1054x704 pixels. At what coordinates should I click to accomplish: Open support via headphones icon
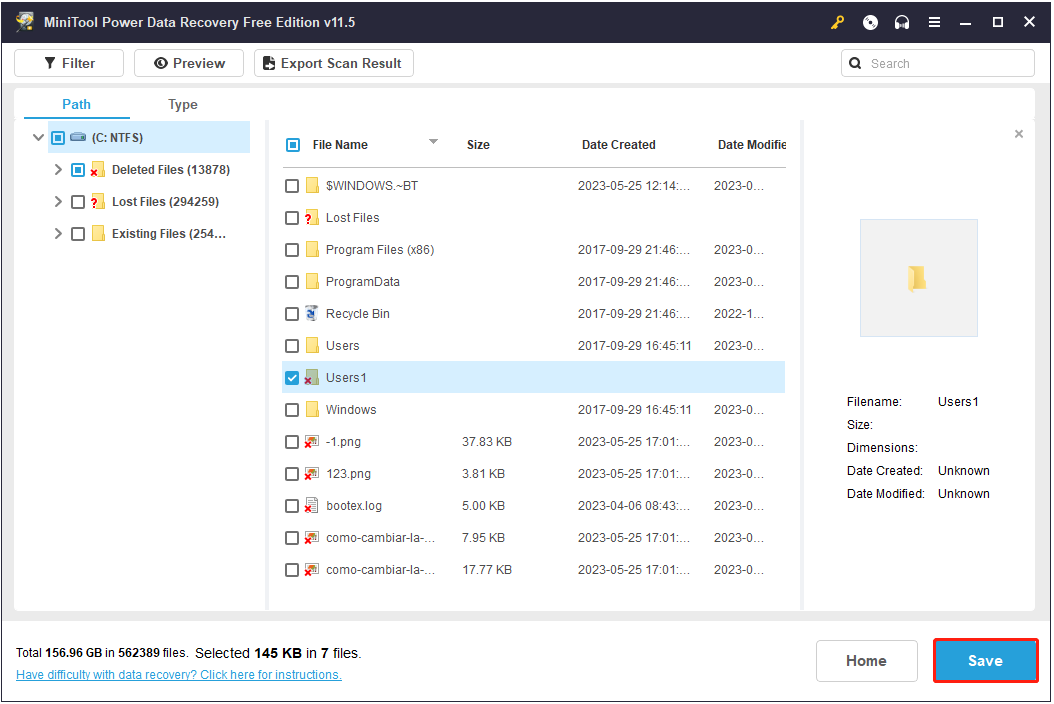coord(902,22)
